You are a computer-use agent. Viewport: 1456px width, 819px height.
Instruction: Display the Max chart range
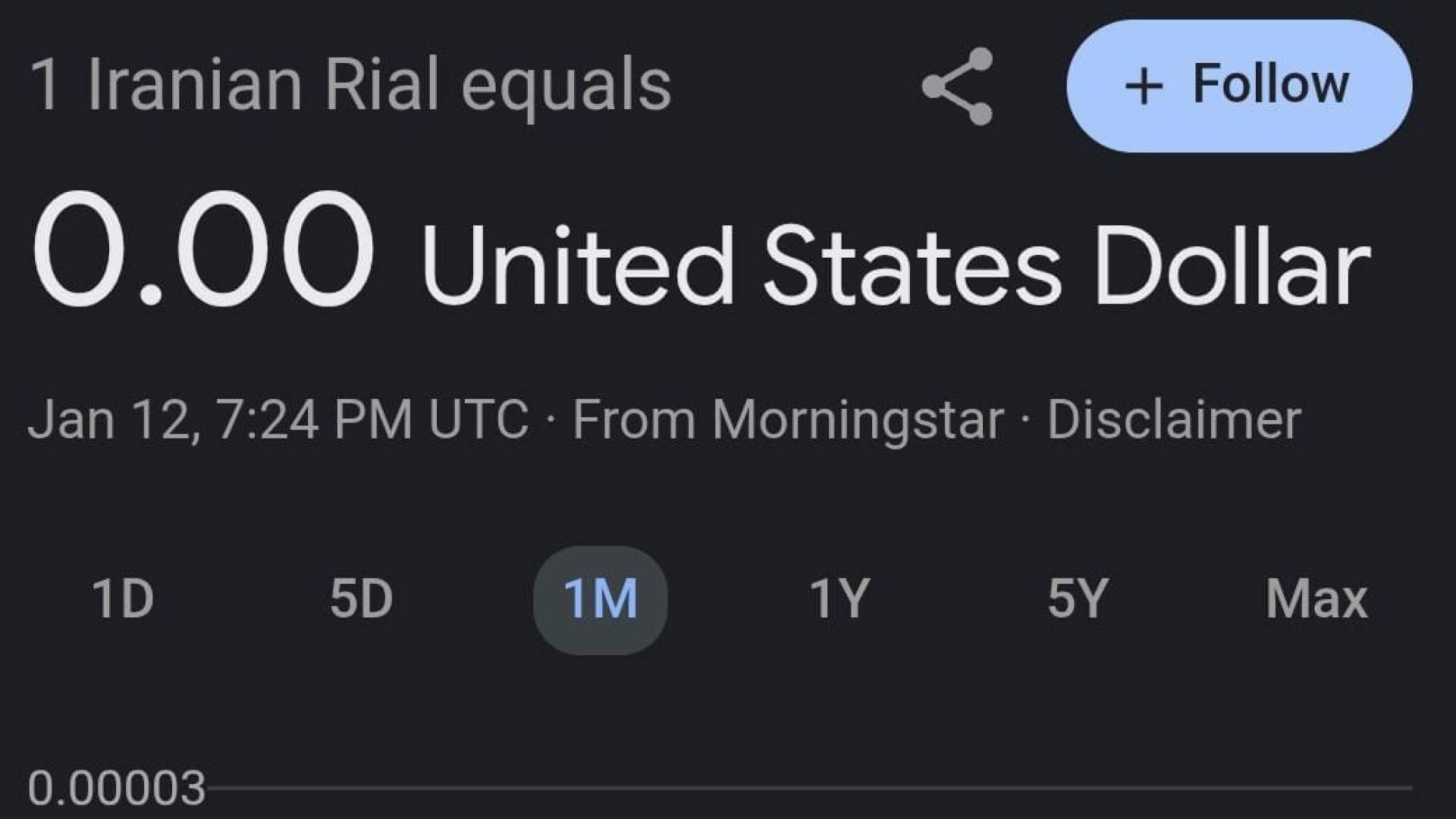pyautogui.click(x=1316, y=599)
